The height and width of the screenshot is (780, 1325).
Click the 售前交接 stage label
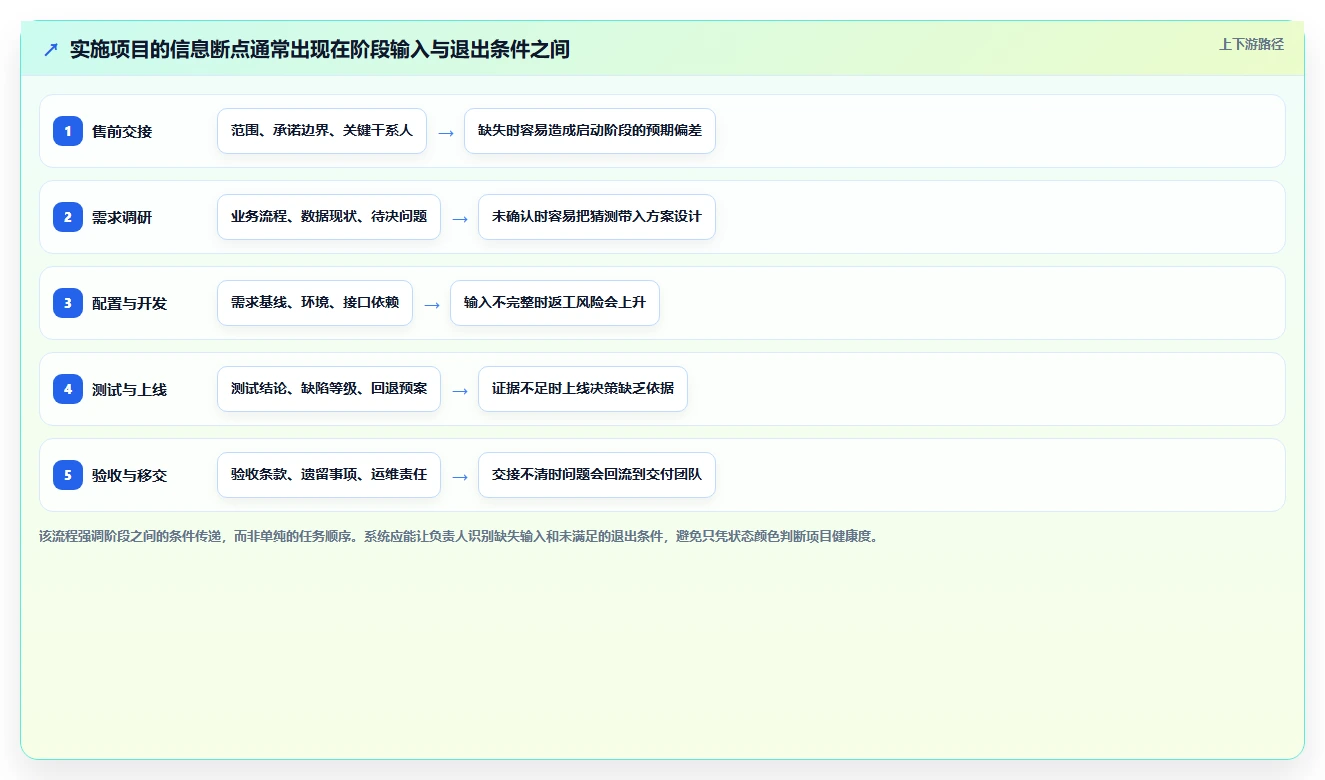[x=122, y=131]
